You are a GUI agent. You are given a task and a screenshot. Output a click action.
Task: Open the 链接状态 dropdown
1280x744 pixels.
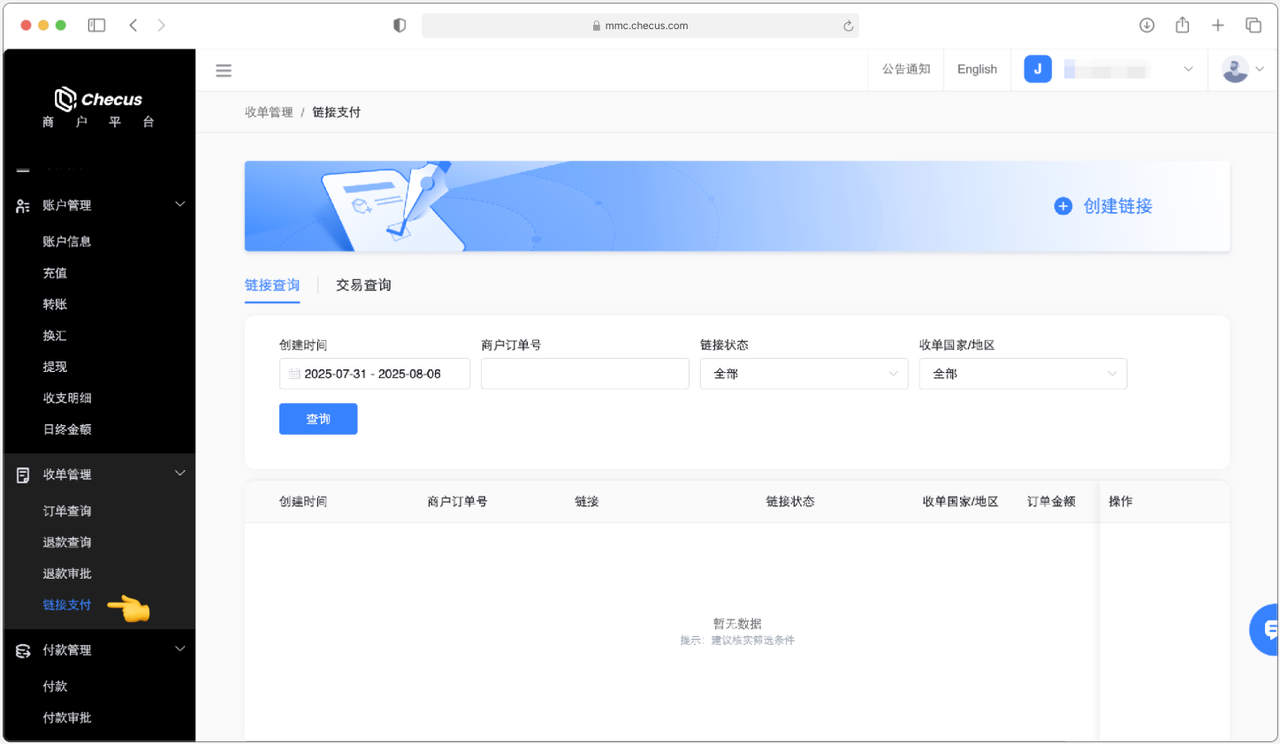click(803, 374)
